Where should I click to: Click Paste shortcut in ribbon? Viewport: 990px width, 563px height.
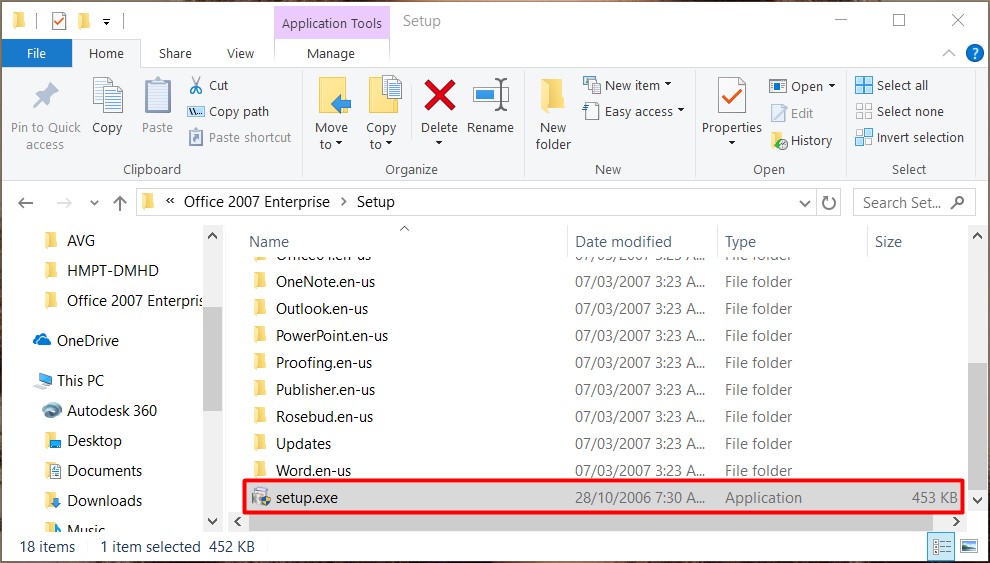(x=240, y=138)
